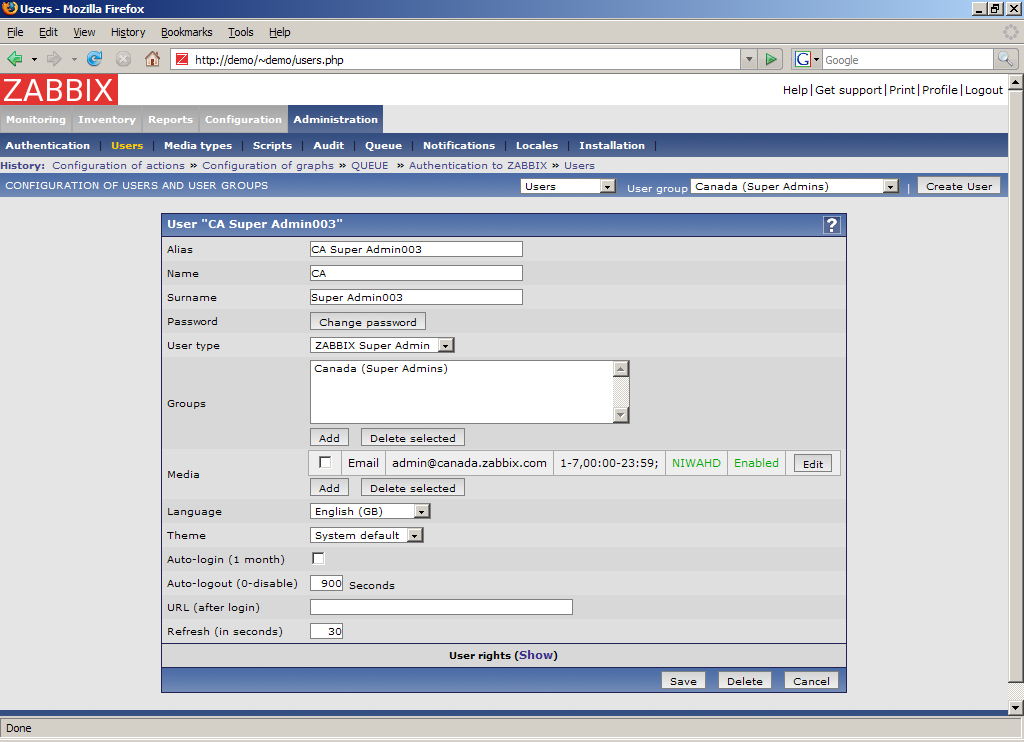This screenshot has width=1024, height=742.
Task: Click the URL (after login) field
Action: (441, 607)
